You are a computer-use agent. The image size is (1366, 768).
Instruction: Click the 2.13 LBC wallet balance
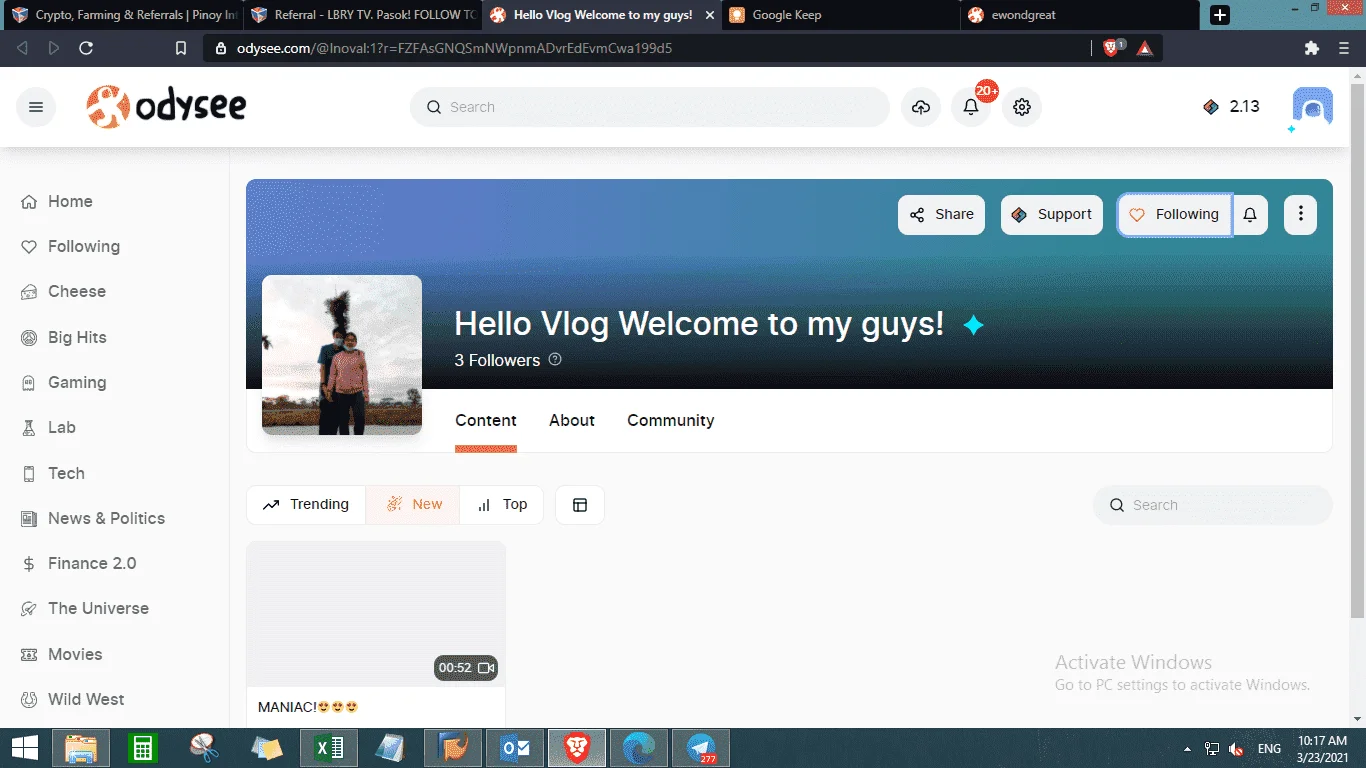click(1231, 107)
